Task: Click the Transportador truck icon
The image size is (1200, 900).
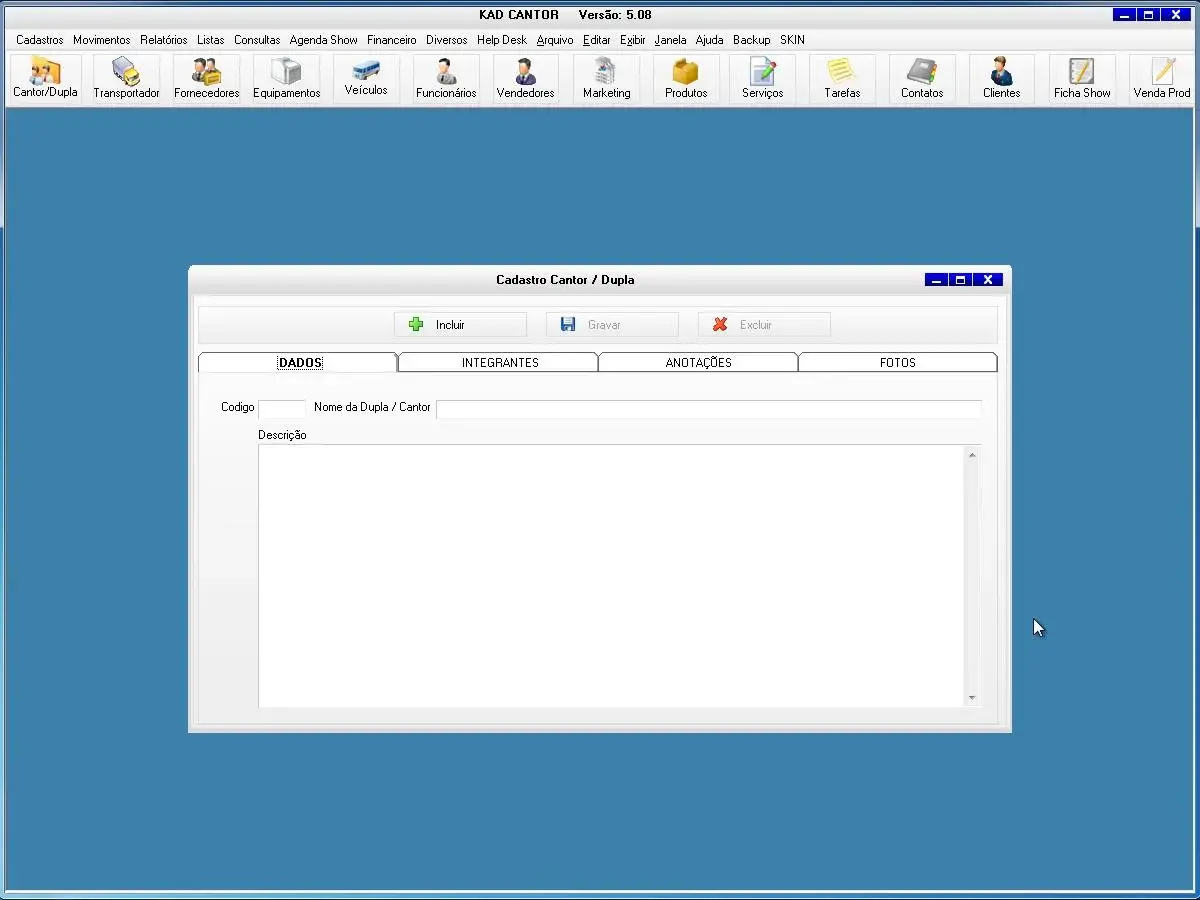Action: click(126, 78)
